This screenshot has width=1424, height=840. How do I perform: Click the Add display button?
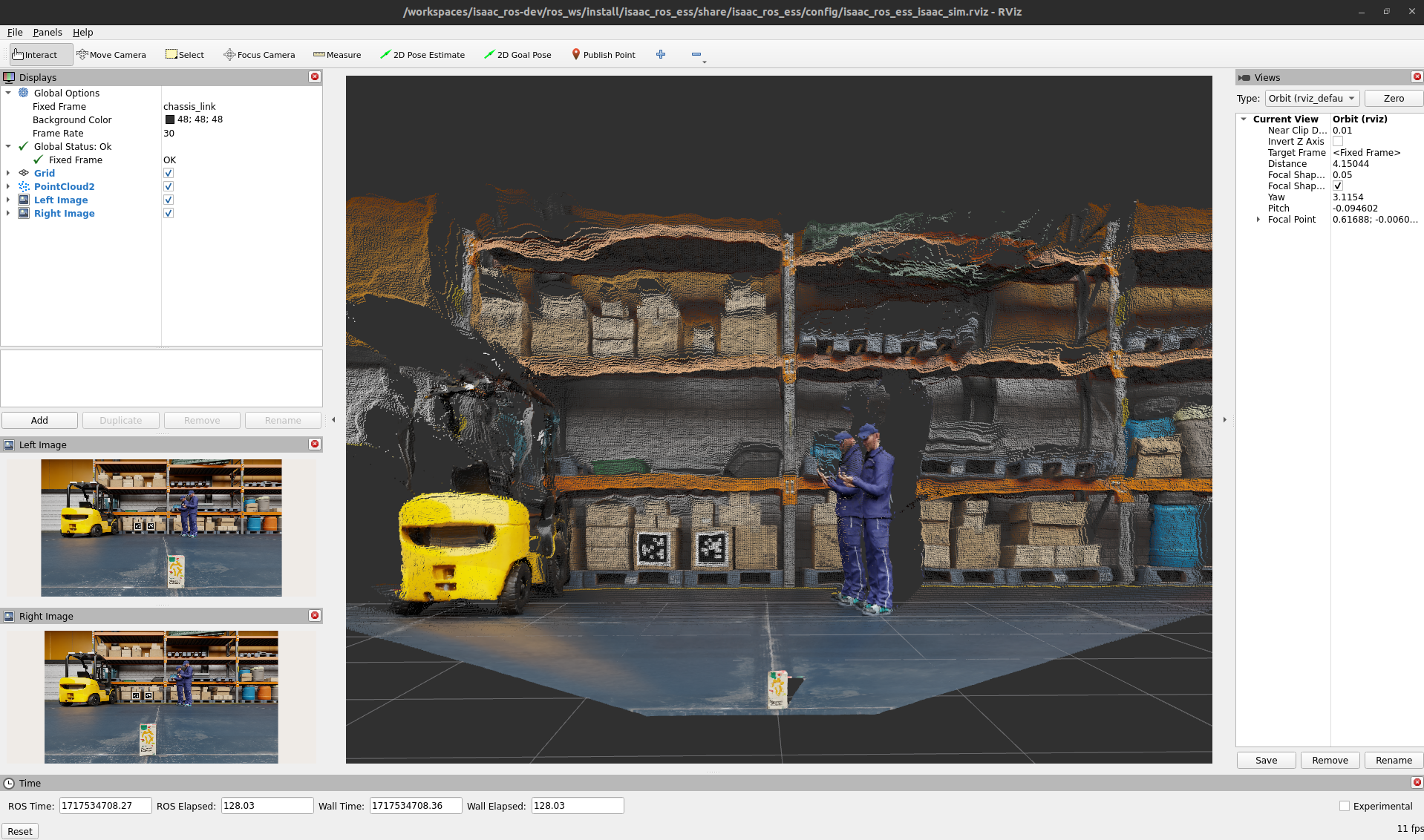pyautogui.click(x=39, y=421)
